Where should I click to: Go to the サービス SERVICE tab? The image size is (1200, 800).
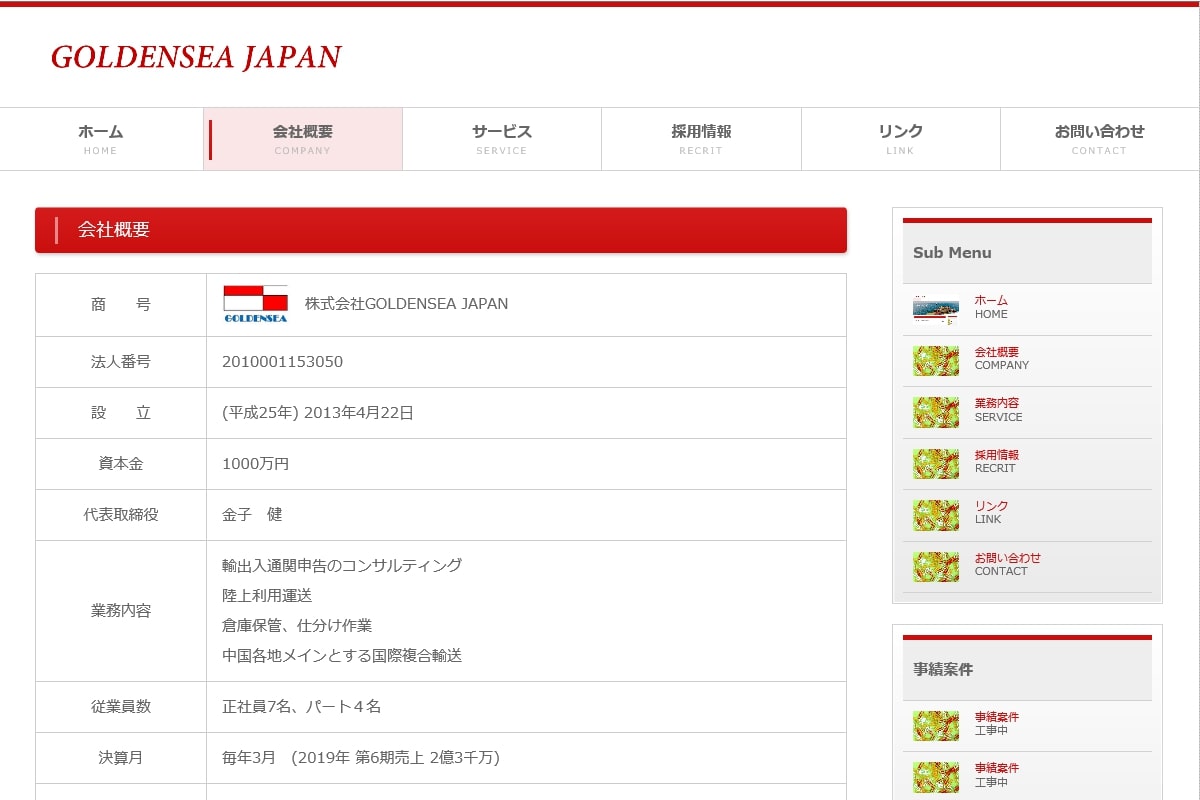pyautogui.click(x=502, y=139)
